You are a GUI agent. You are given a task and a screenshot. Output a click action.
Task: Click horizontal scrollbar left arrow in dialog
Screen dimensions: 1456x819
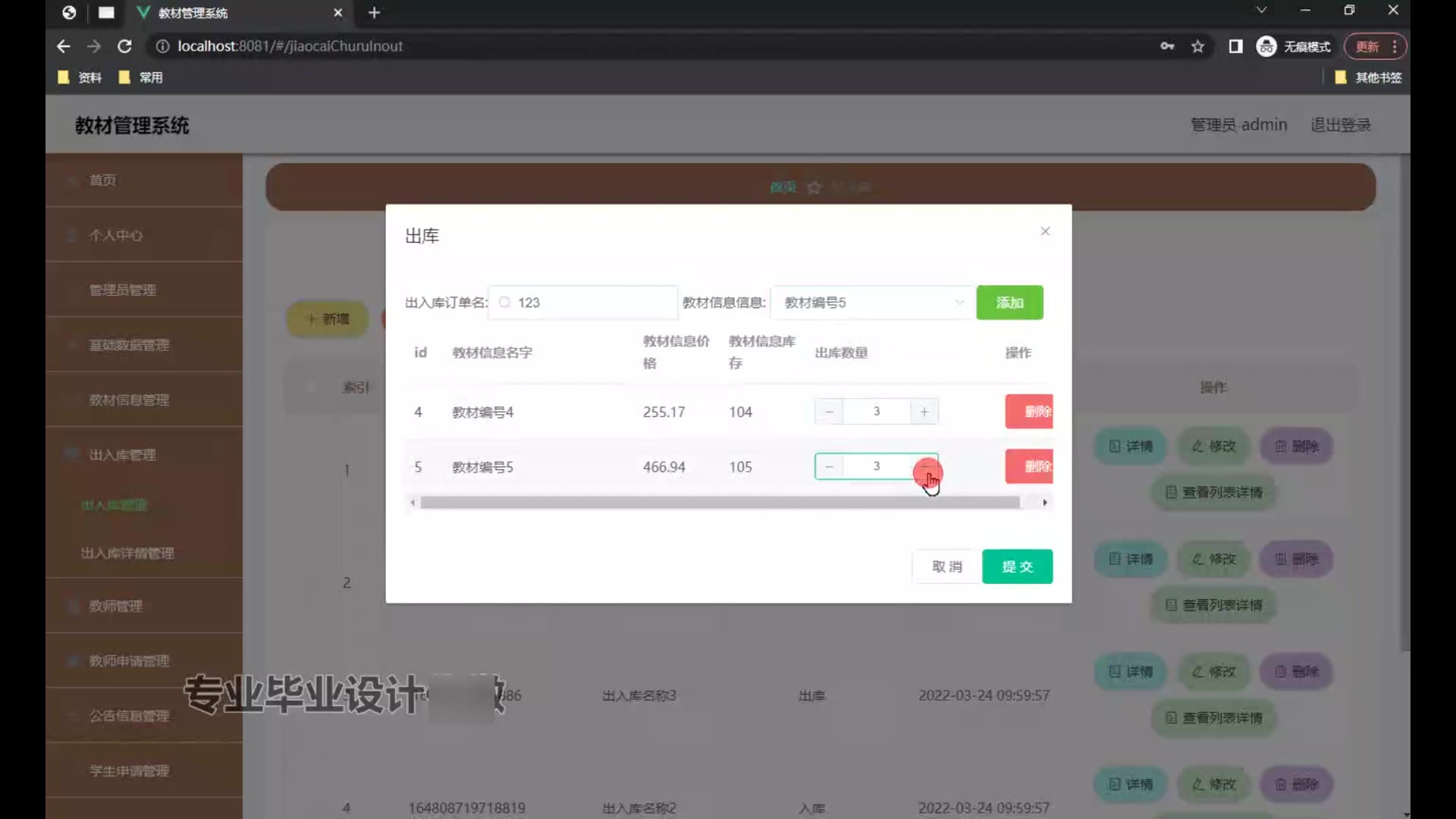click(413, 502)
